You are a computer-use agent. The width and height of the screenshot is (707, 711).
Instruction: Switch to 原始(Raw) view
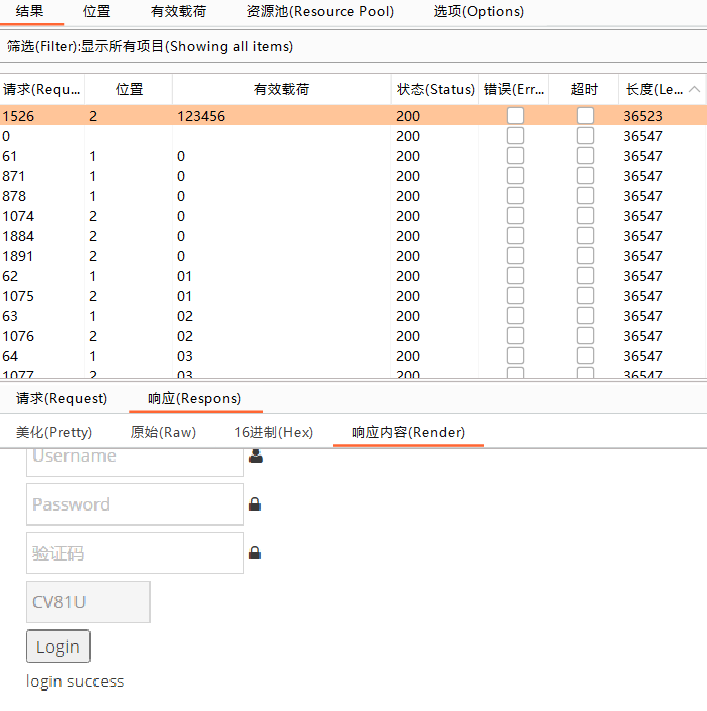click(x=163, y=432)
